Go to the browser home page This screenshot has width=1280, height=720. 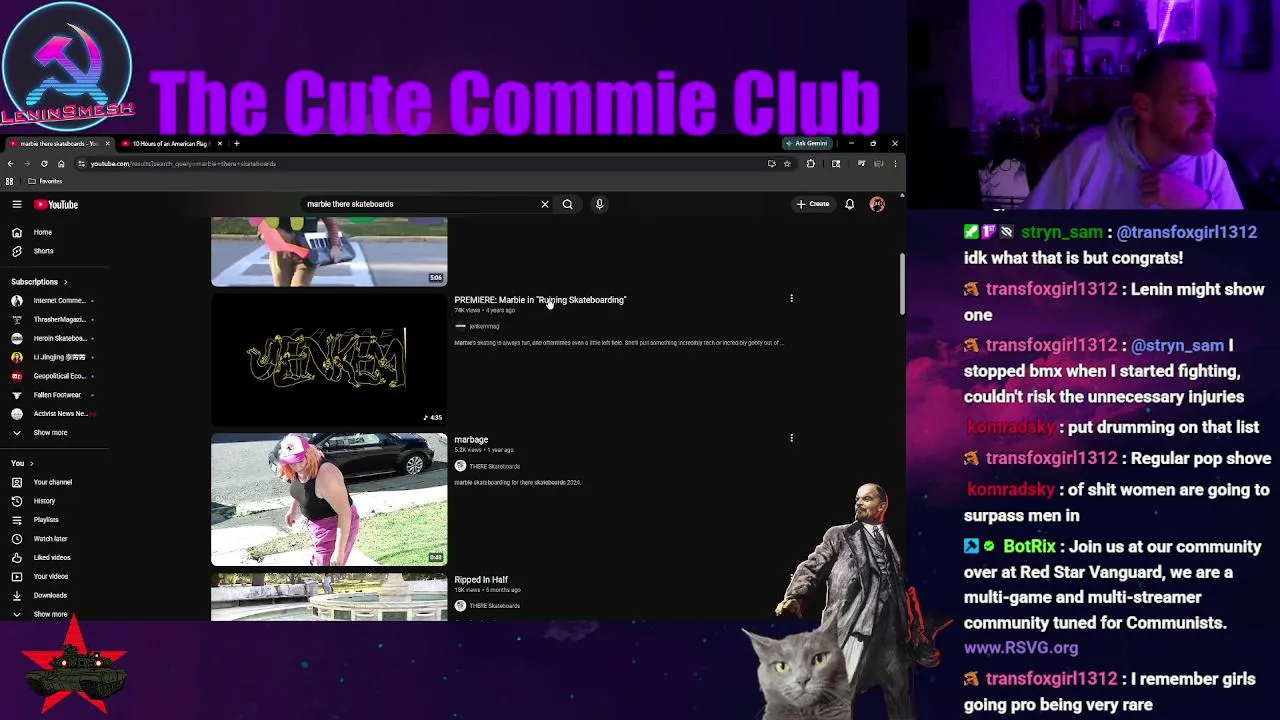[61, 164]
